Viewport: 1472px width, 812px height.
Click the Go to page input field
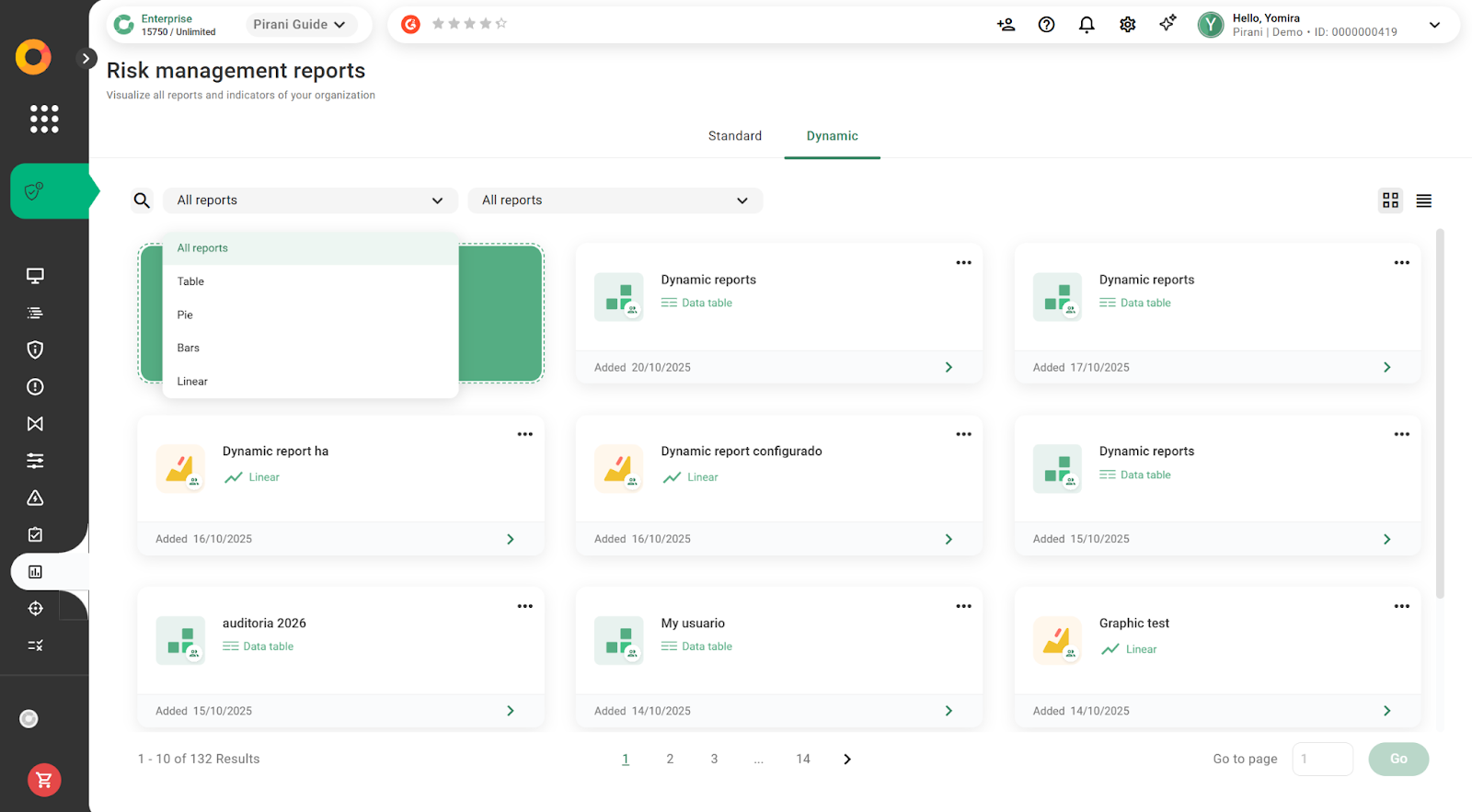click(1322, 759)
